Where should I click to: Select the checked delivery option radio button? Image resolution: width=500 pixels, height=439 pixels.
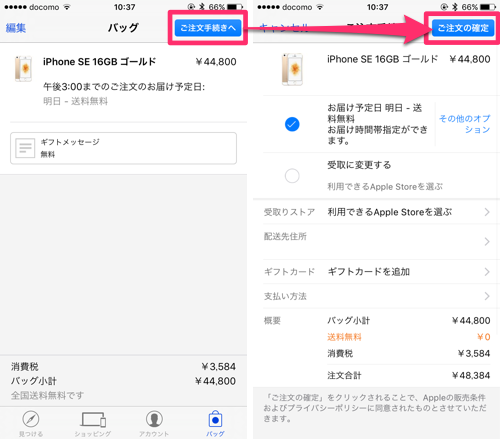tap(292, 124)
